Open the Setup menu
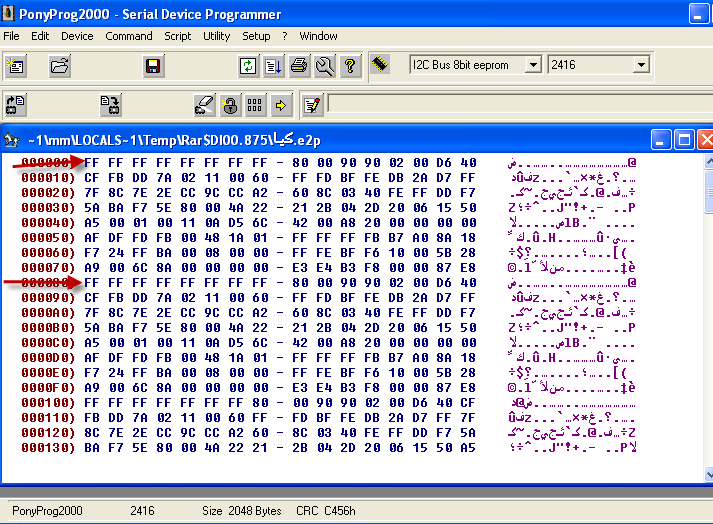 coord(256,36)
